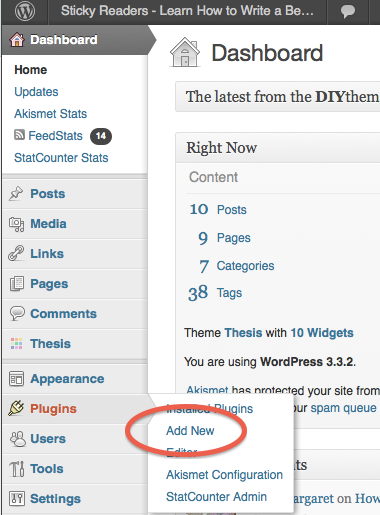Click the Comments speech bubble icon
The width and height of the screenshot is (380, 515).
[17, 313]
